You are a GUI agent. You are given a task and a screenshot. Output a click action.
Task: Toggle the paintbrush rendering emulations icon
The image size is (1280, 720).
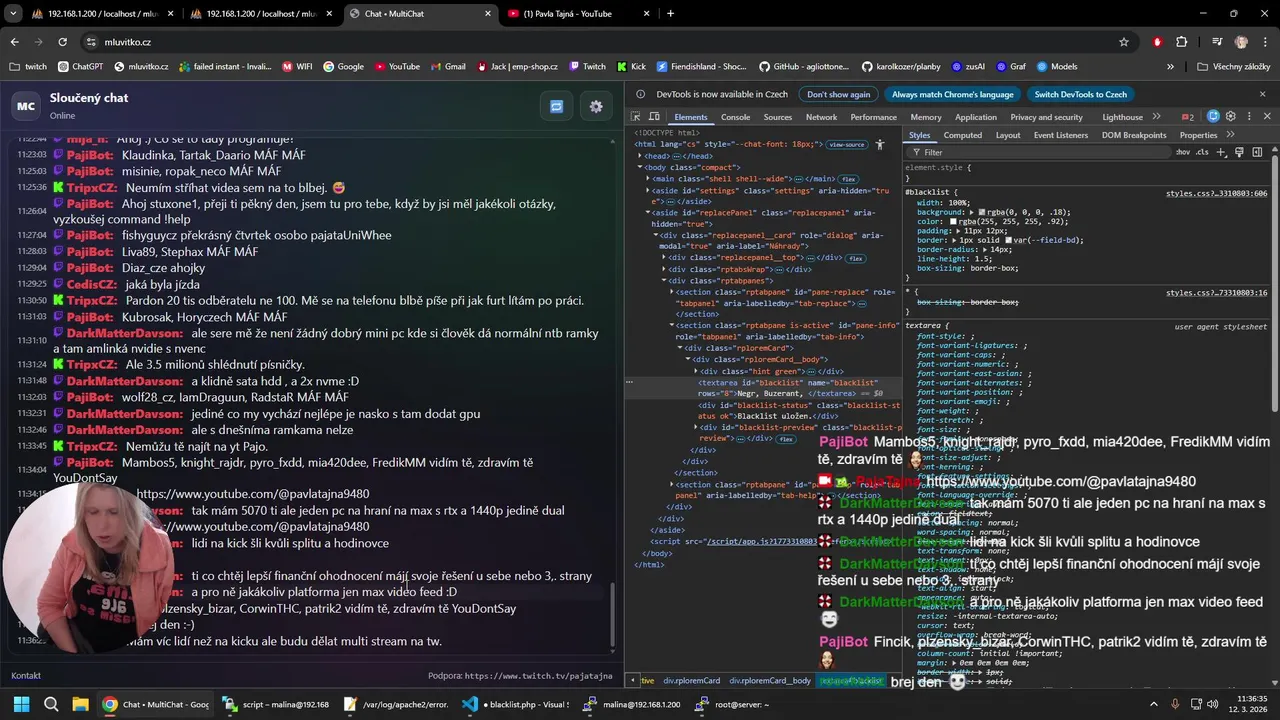1240,152
